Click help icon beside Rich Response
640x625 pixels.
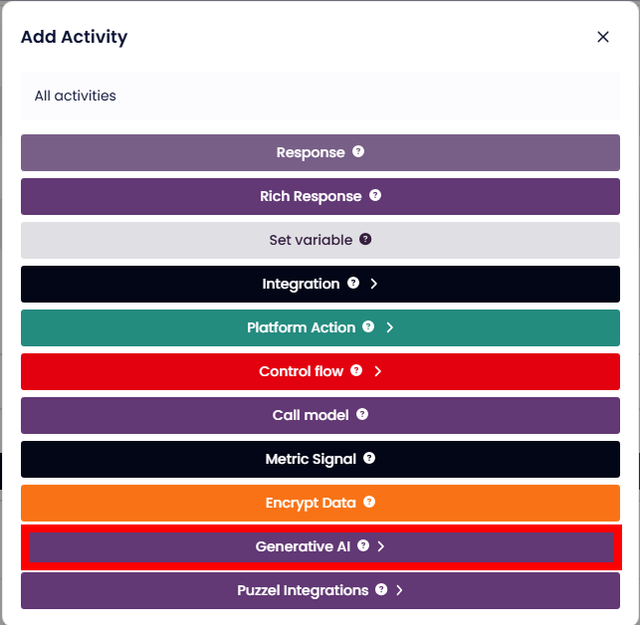(x=375, y=196)
